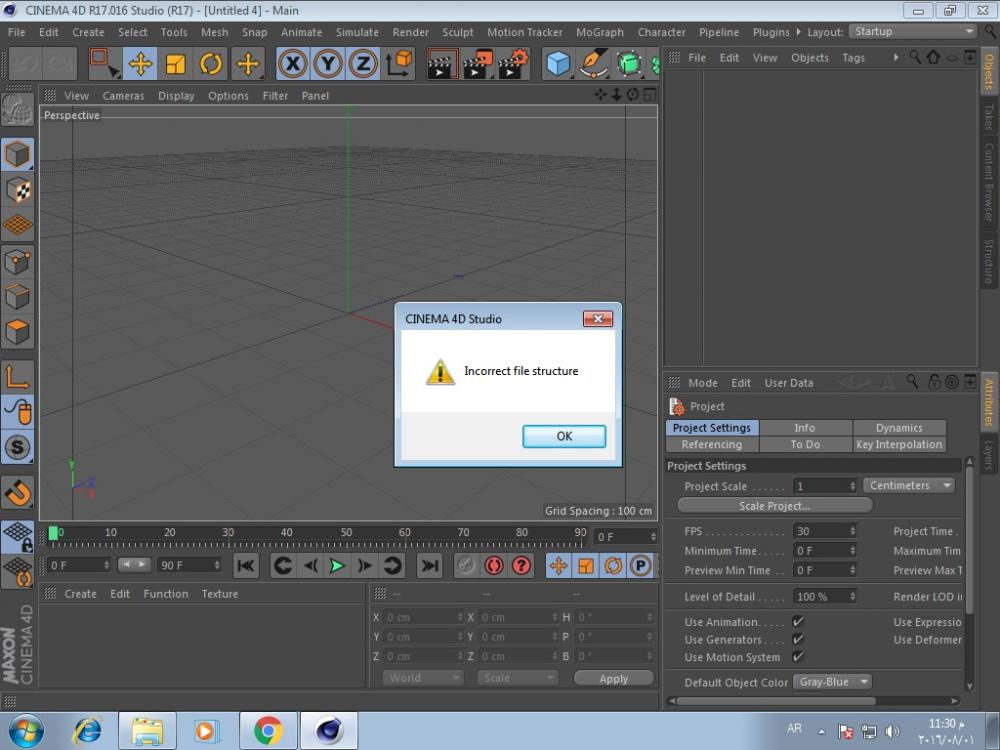Select the Scale tool
Screen dimensions: 1000x750
[x=176, y=64]
